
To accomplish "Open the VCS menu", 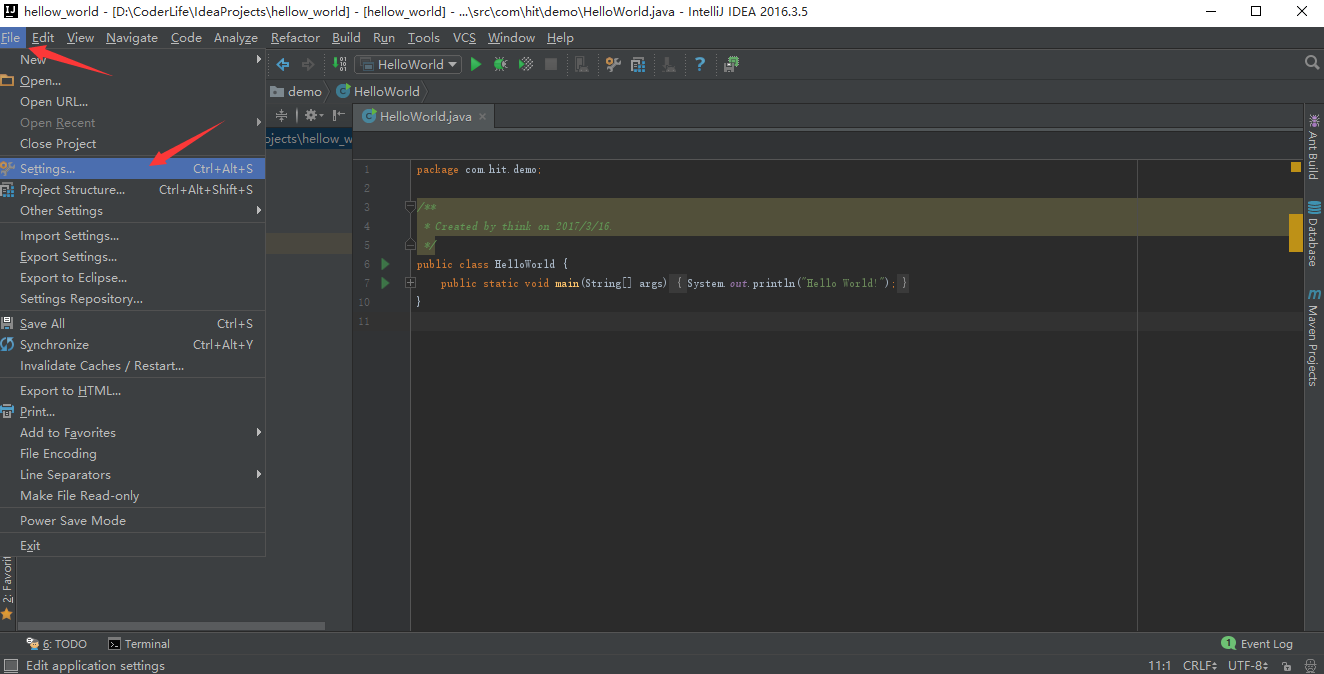I will pos(464,37).
